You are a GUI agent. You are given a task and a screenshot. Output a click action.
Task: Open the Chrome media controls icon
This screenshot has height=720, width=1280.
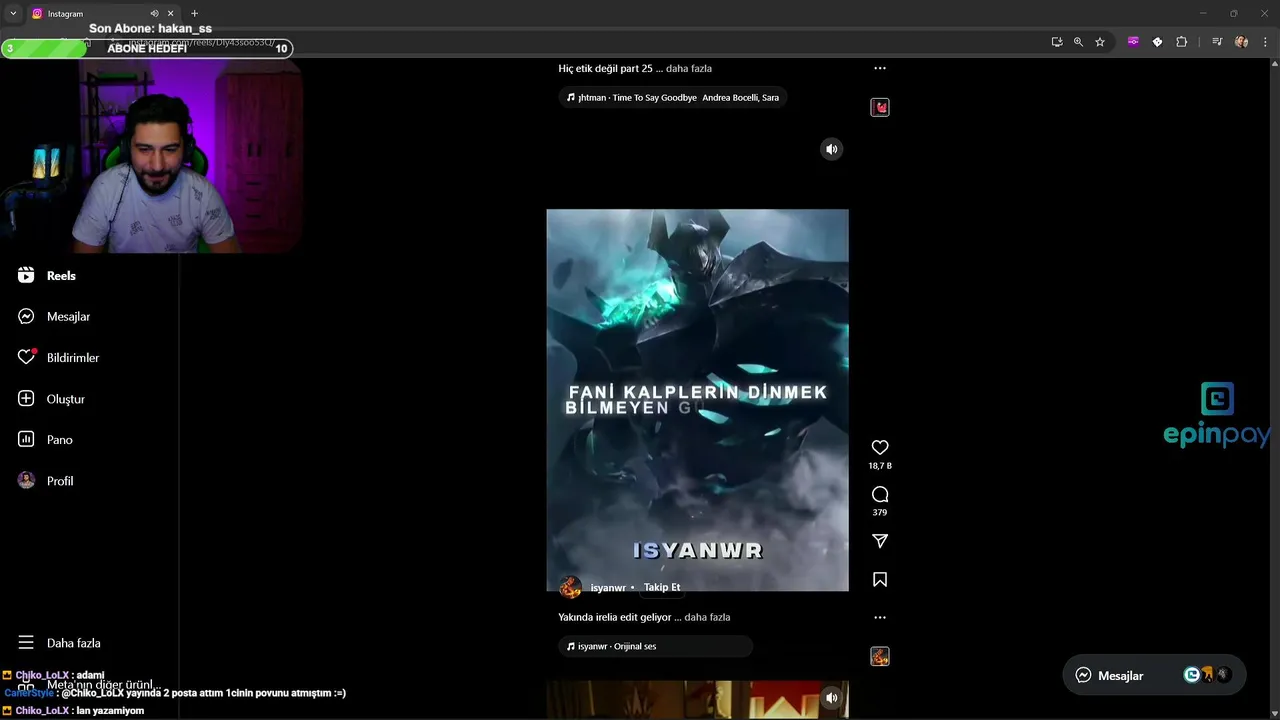pos(1217,42)
